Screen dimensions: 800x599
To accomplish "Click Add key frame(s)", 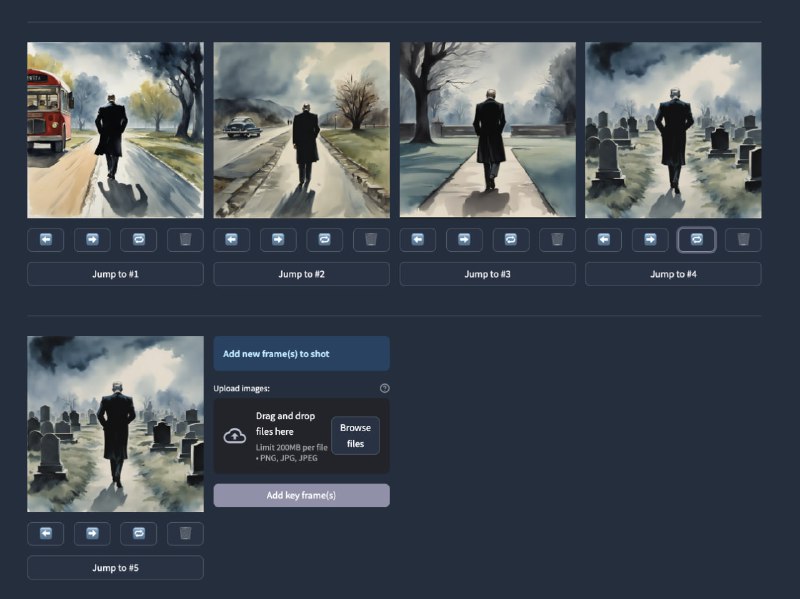I will pos(301,495).
